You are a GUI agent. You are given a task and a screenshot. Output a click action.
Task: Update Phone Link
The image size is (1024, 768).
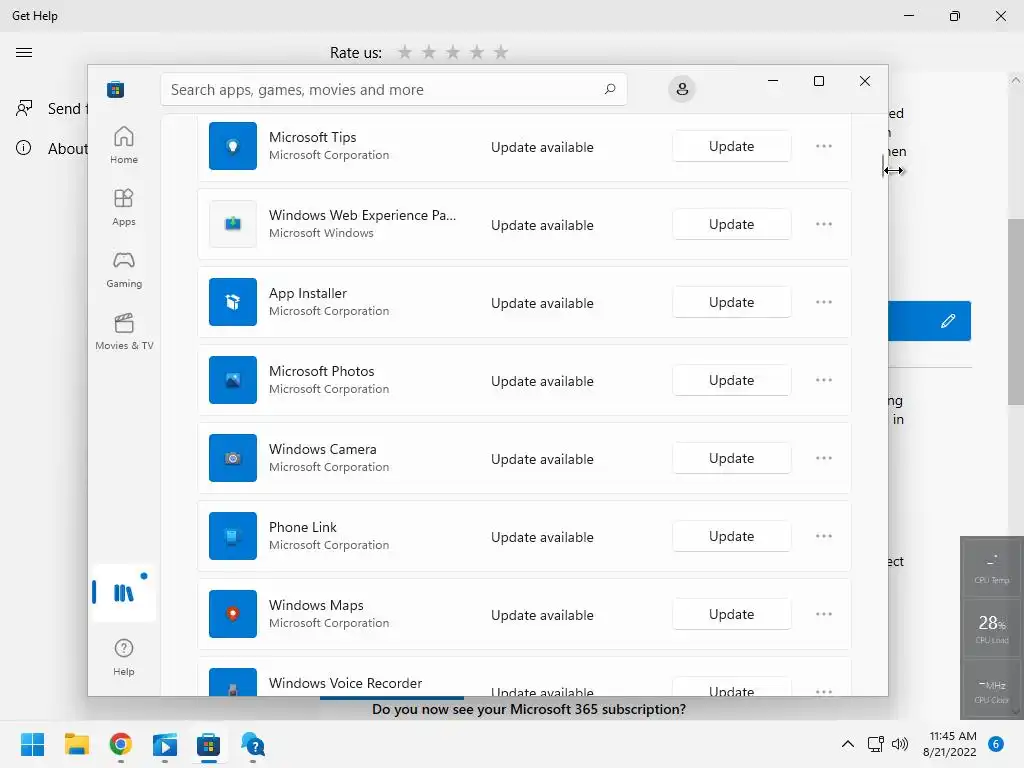(x=731, y=536)
